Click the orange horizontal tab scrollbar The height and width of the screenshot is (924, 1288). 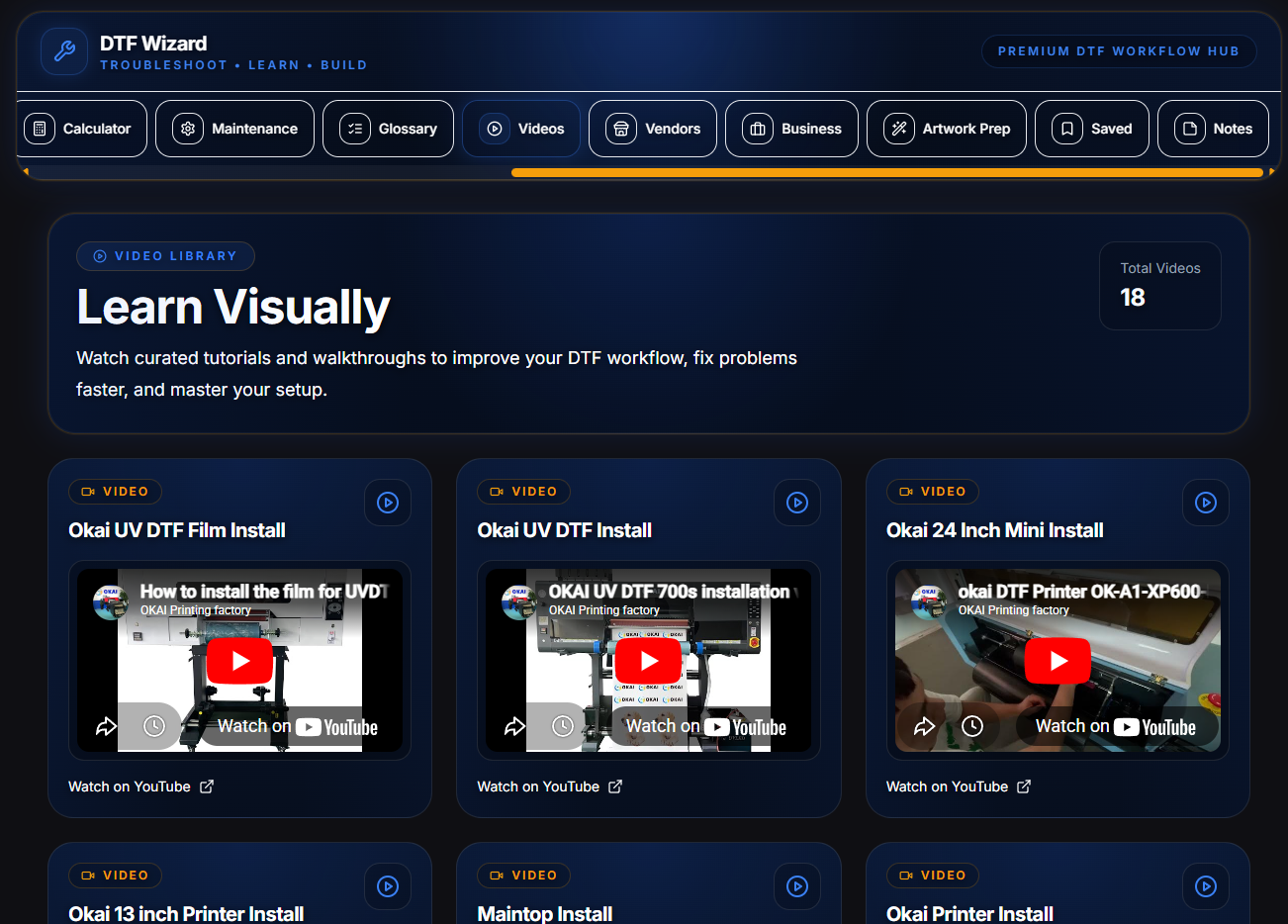(x=886, y=172)
